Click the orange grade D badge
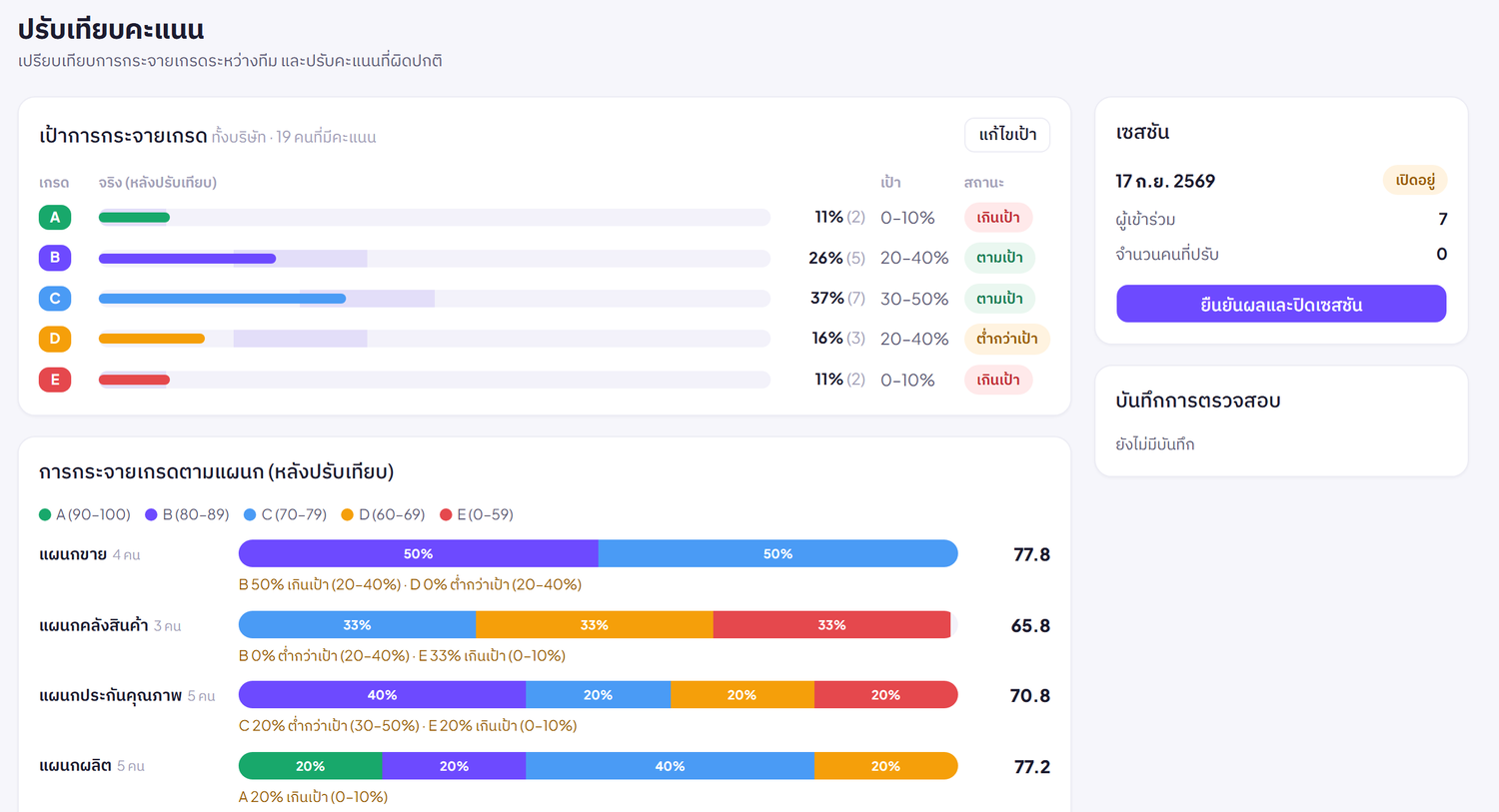The width and height of the screenshot is (1499, 812). coord(55,339)
